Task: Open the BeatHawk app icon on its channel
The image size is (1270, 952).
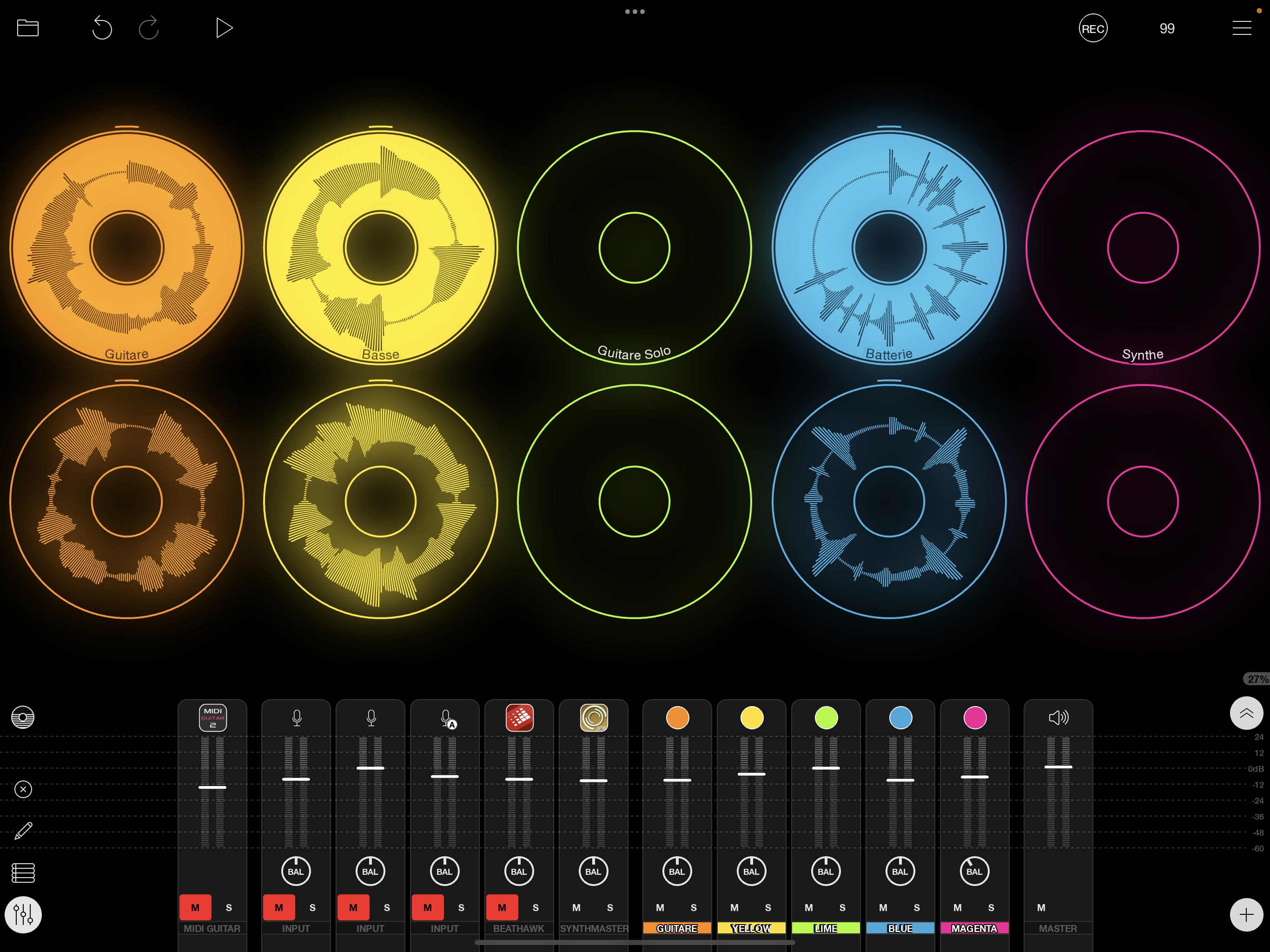Action: coord(519,717)
